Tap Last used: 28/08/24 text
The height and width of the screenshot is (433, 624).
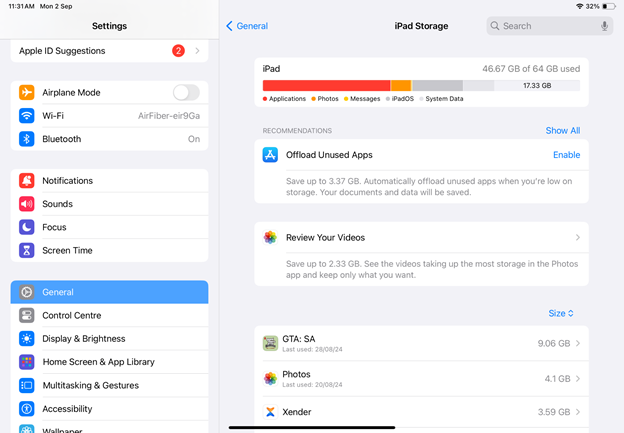tap(312, 349)
